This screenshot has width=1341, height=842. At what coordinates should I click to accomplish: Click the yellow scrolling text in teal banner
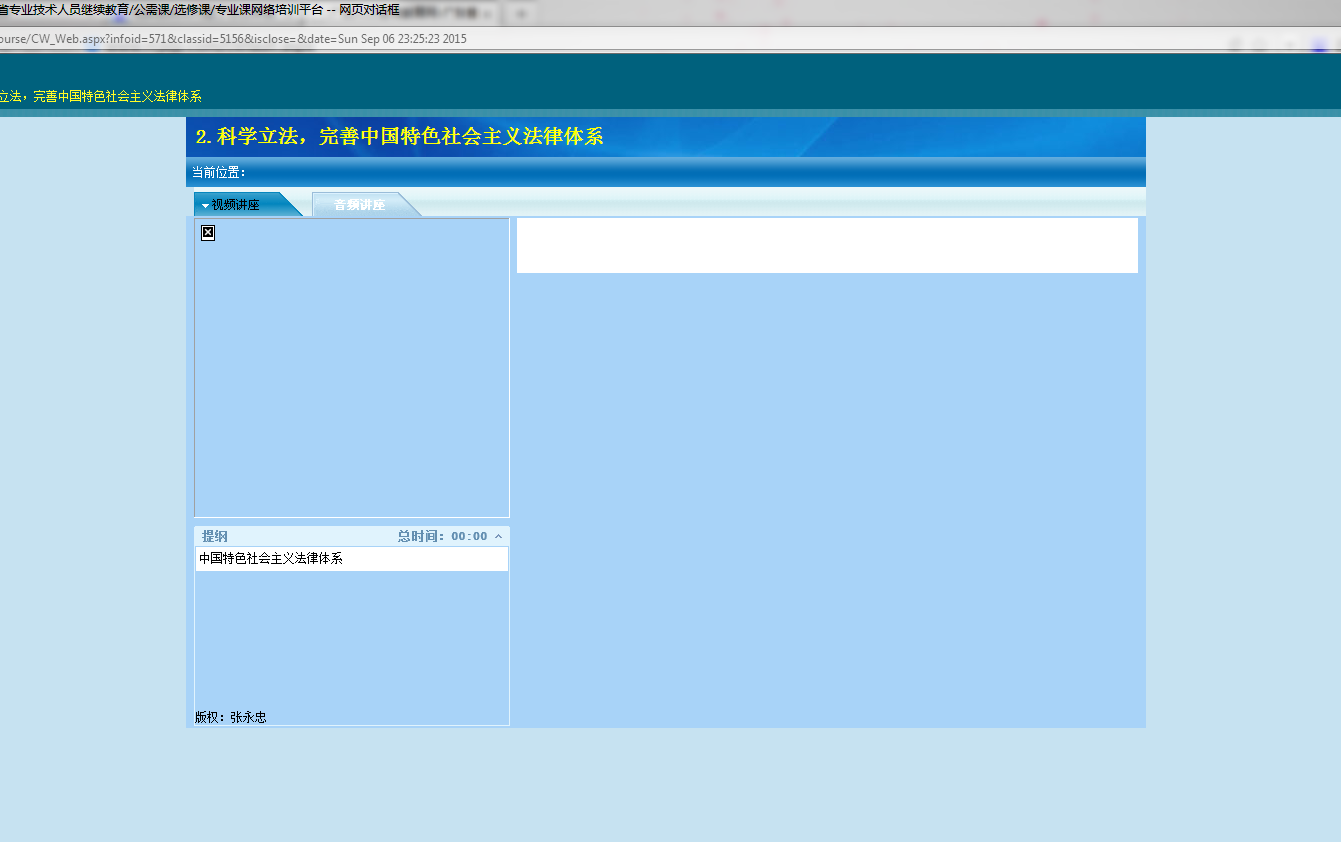tap(101, 96)
